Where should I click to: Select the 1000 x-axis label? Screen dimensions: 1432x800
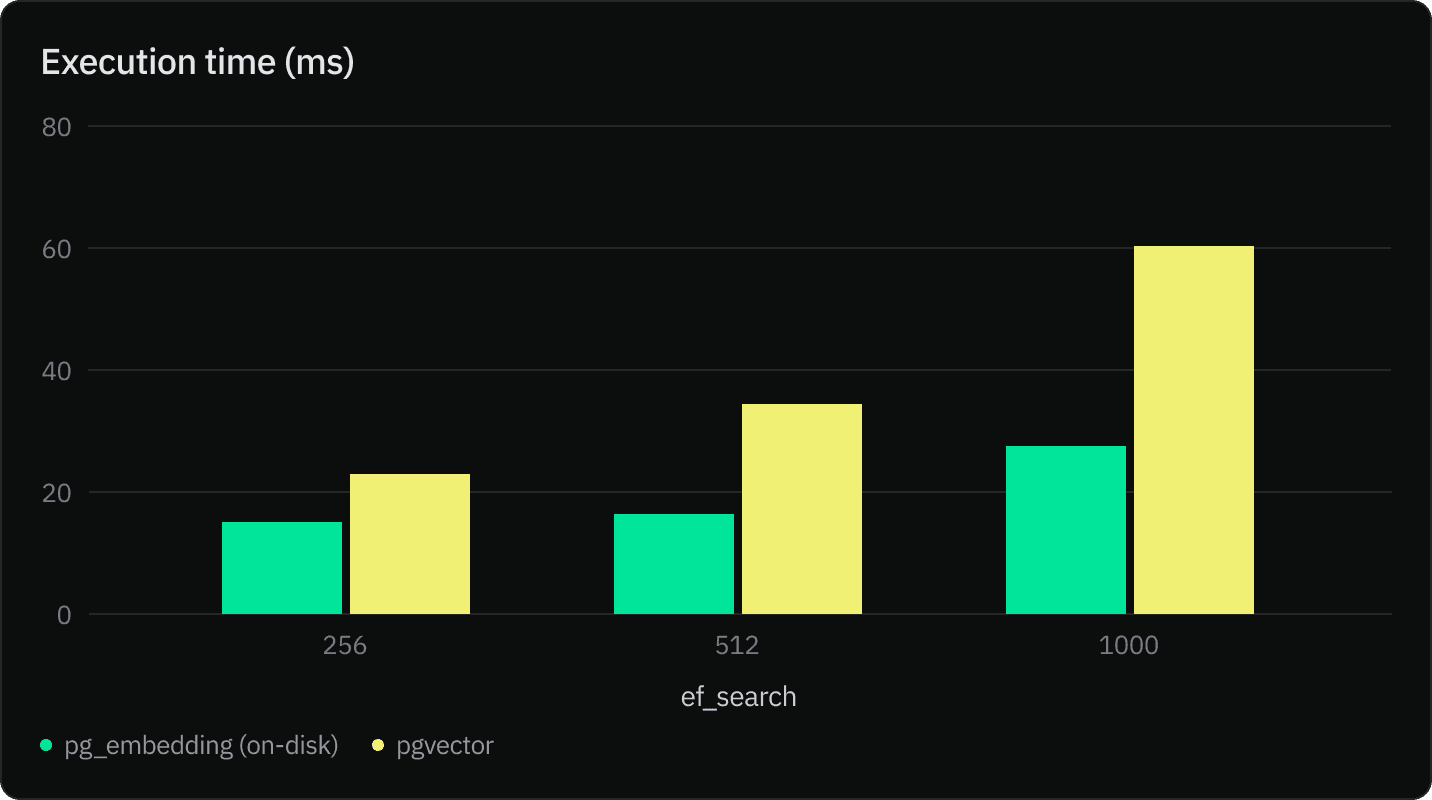[1129, 645]
